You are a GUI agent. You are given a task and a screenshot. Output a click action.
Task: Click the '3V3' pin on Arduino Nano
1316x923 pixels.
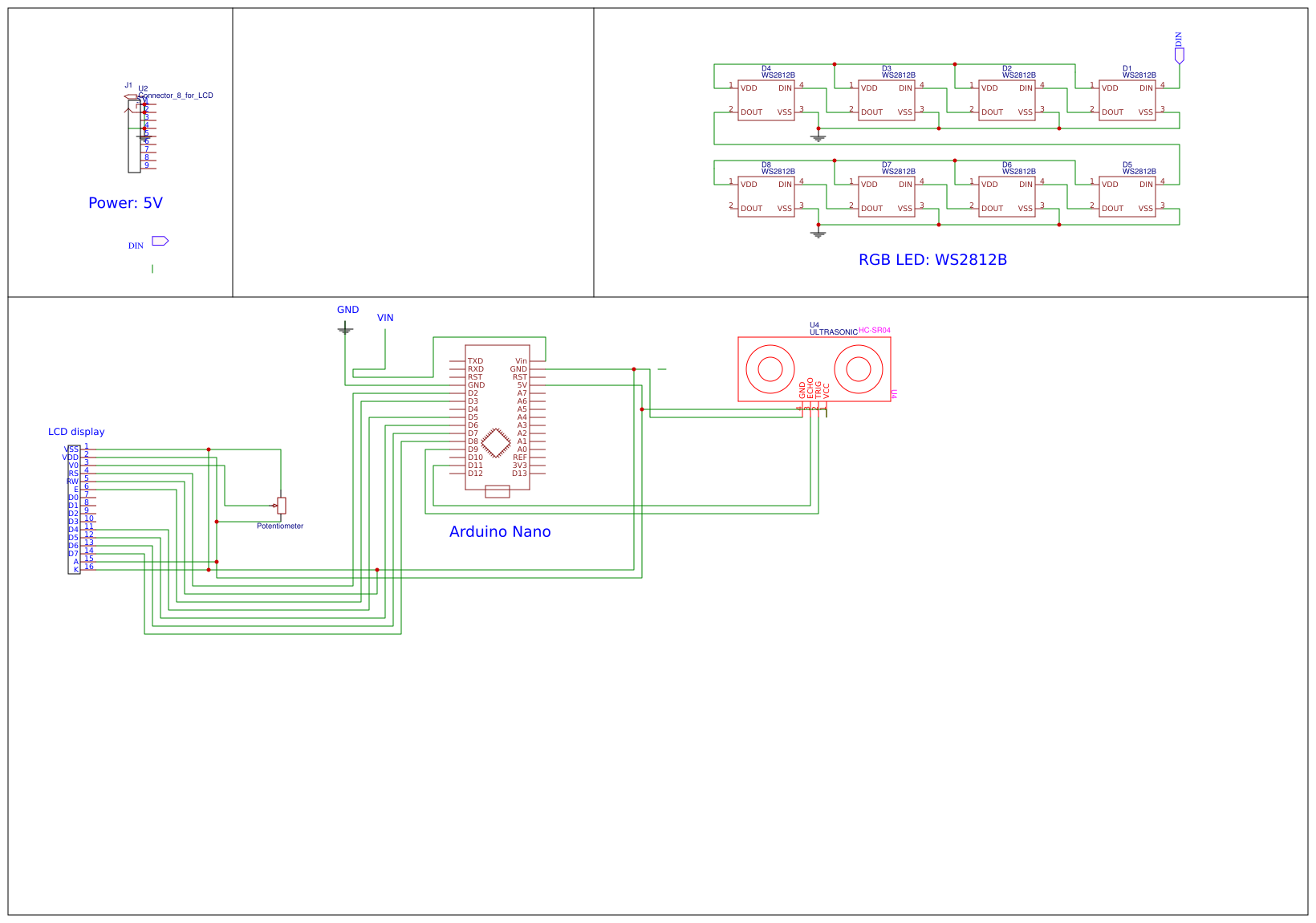520,466
